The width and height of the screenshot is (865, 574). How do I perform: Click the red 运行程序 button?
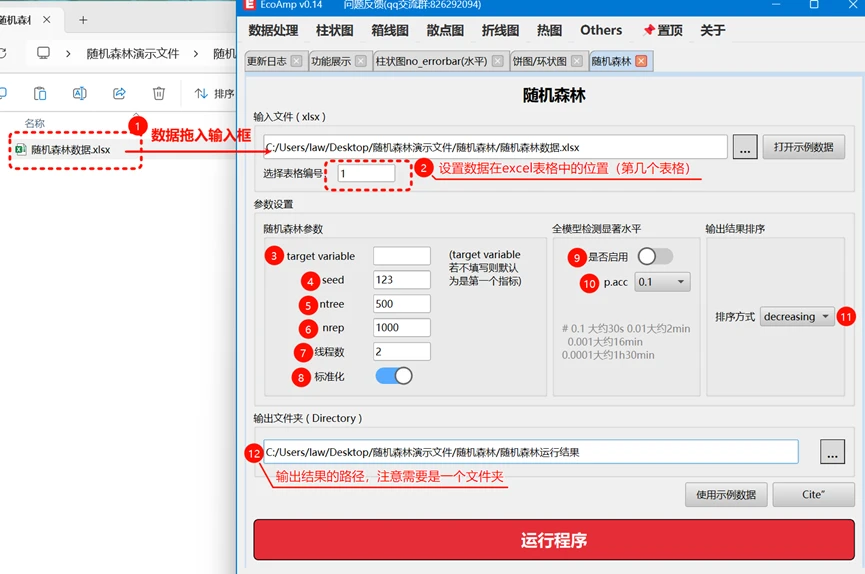pos(553,540)
